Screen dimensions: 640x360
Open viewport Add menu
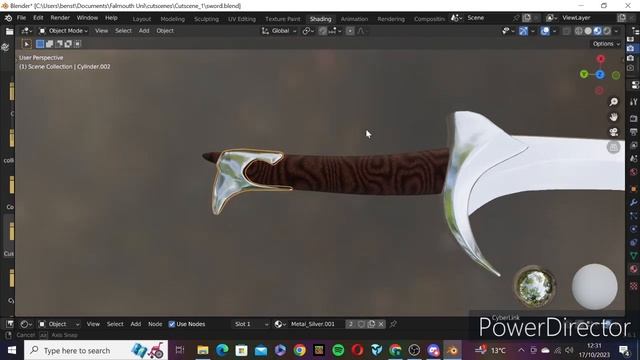[144, 31]
